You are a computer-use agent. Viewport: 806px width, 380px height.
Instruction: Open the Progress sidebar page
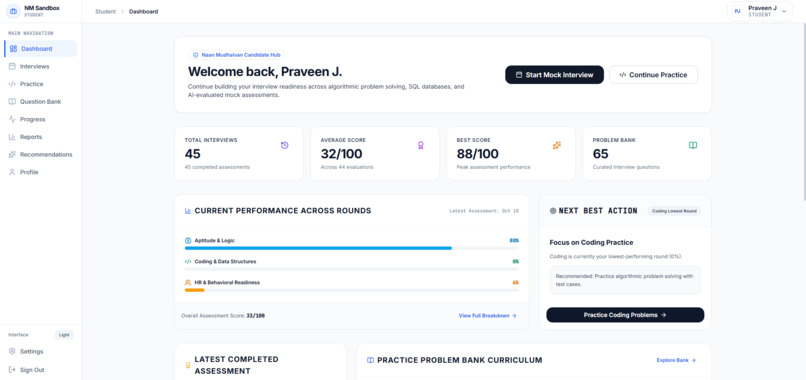(x=41, y=119)
